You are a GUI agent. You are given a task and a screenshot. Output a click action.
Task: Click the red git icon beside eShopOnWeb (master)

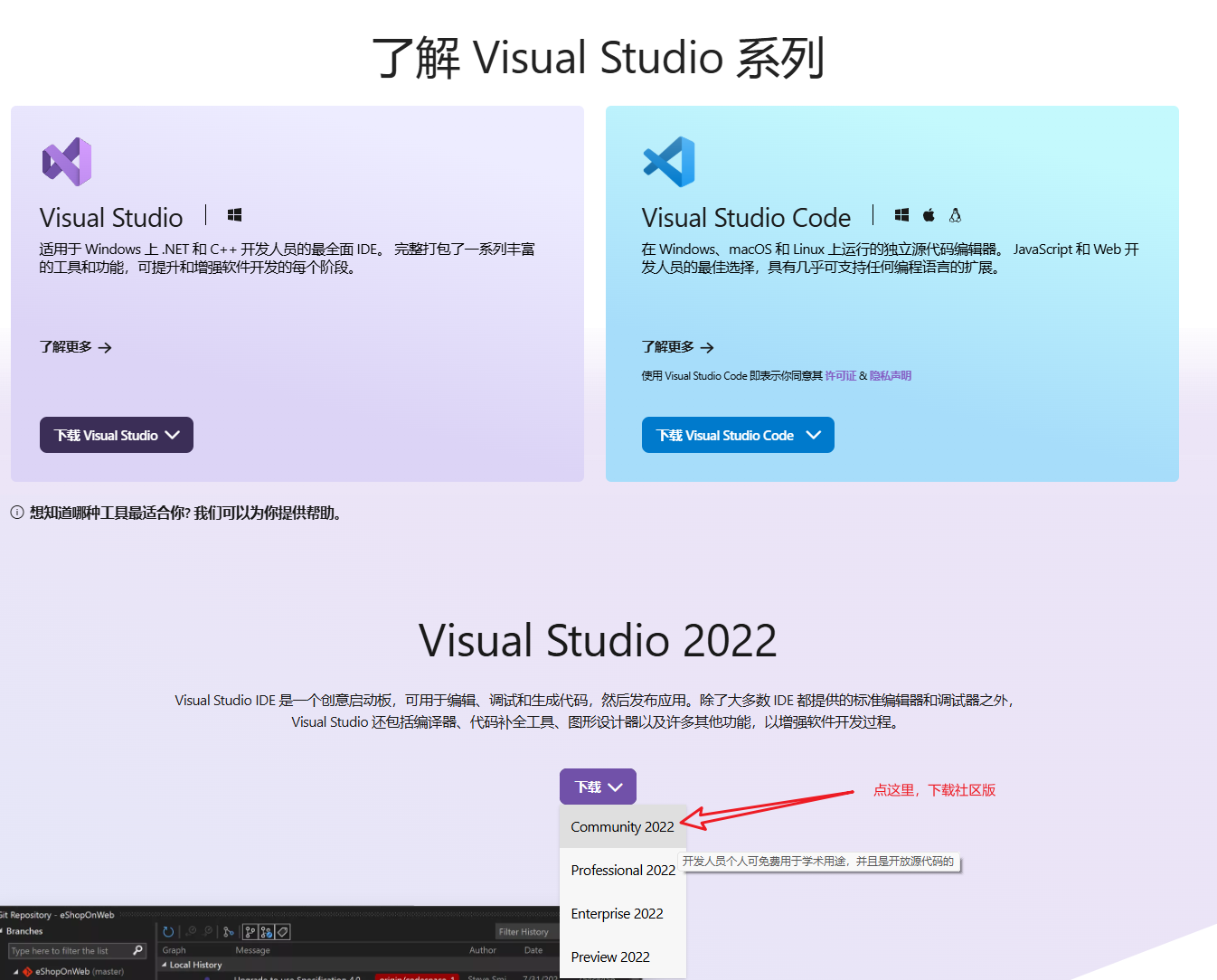point(27,972)
